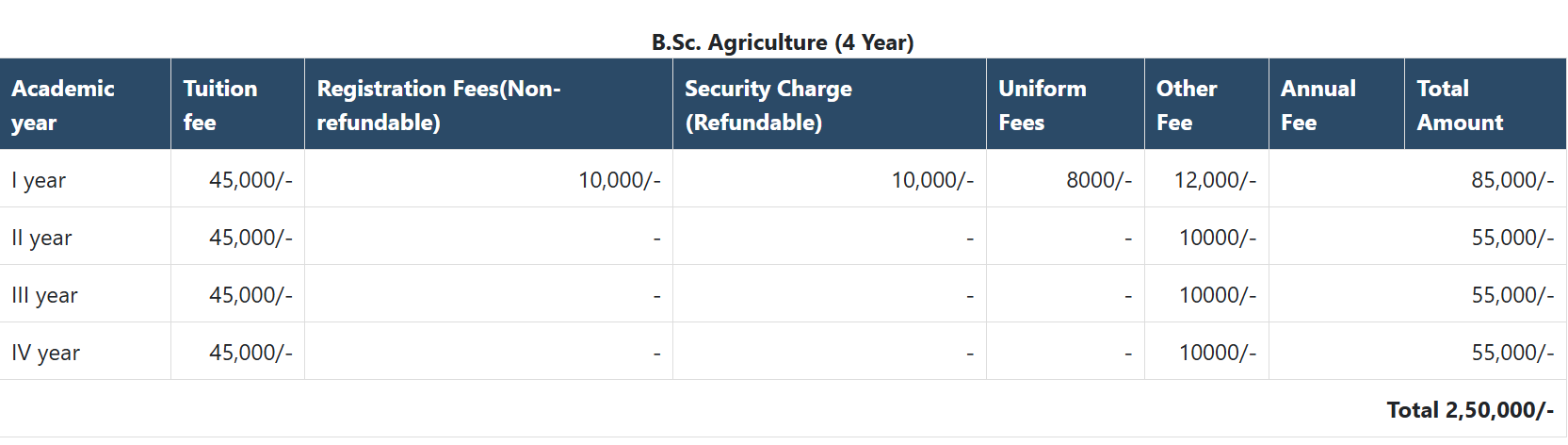1568x445 pixels.
Task: Select the 12,000/- other fee cell
Action: [x=1215, y=180]
